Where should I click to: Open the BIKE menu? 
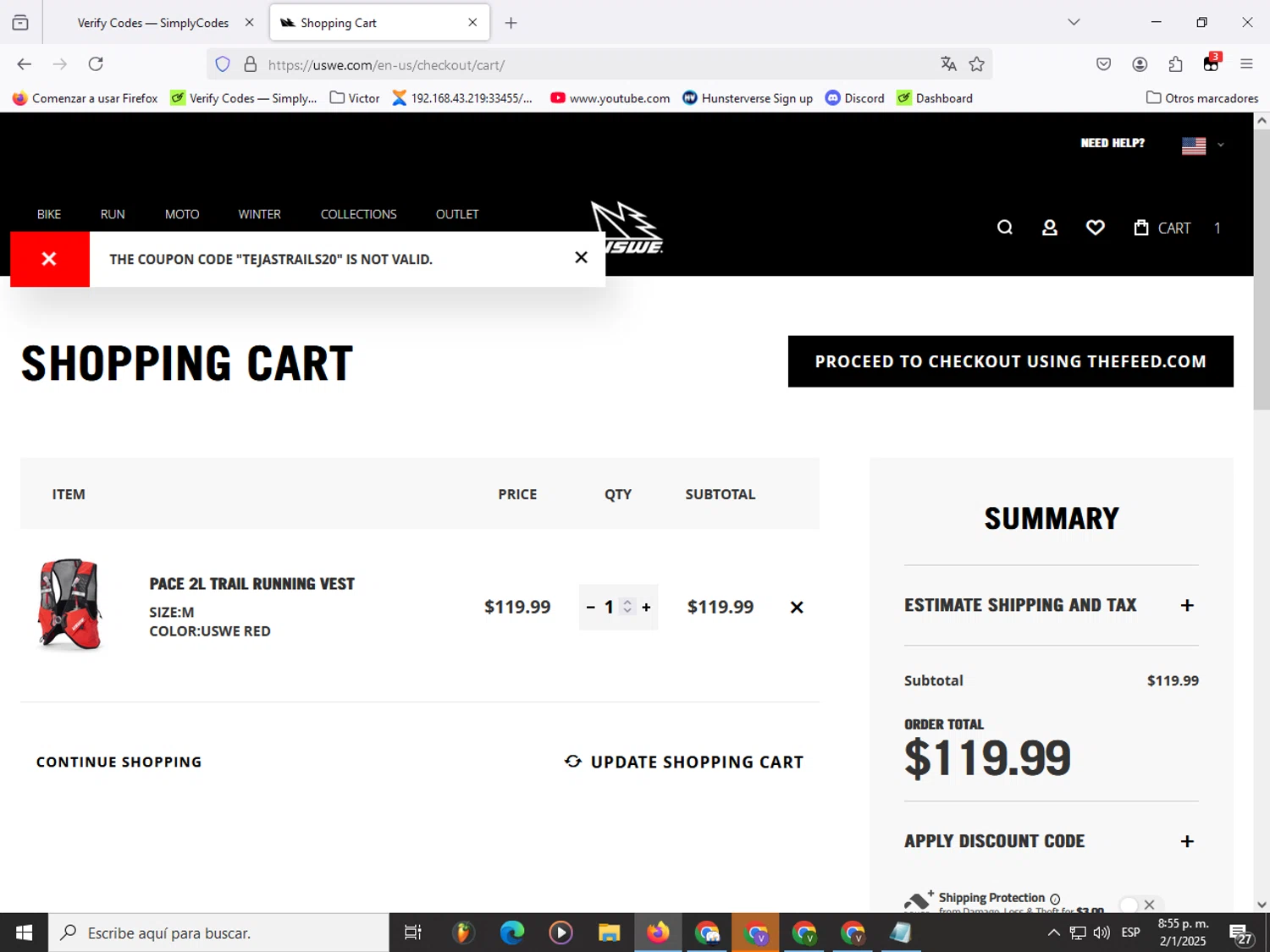[x=49, y=214]
